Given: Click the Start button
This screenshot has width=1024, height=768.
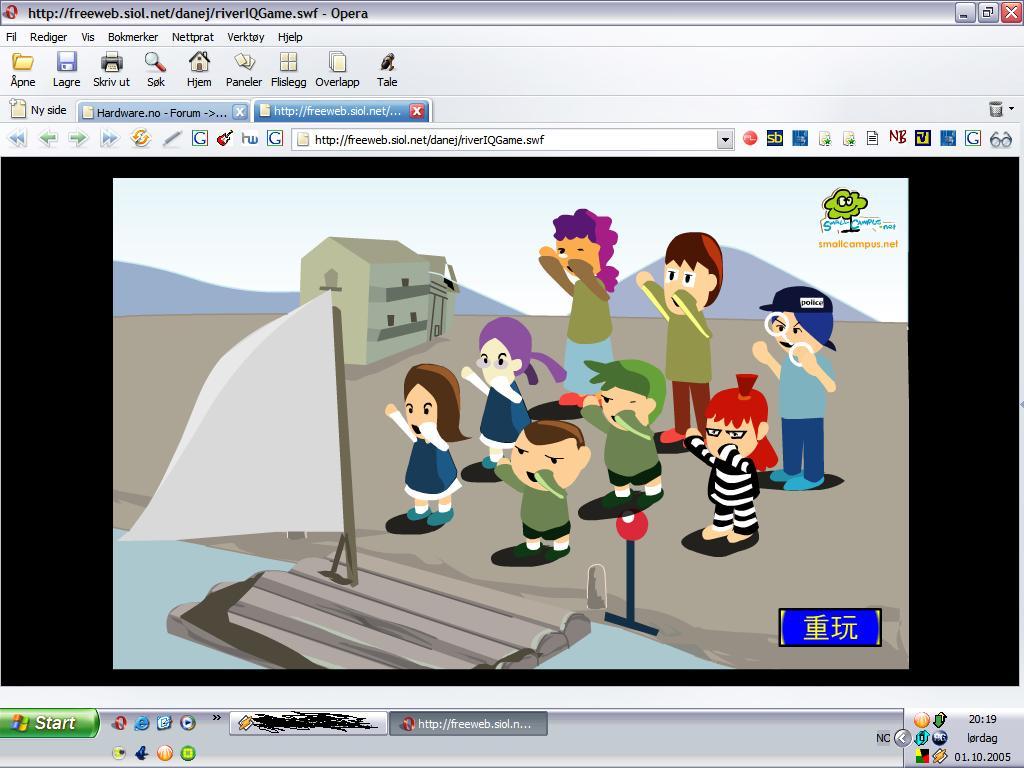Looking at the screenshot, I should tap(49, 723).
